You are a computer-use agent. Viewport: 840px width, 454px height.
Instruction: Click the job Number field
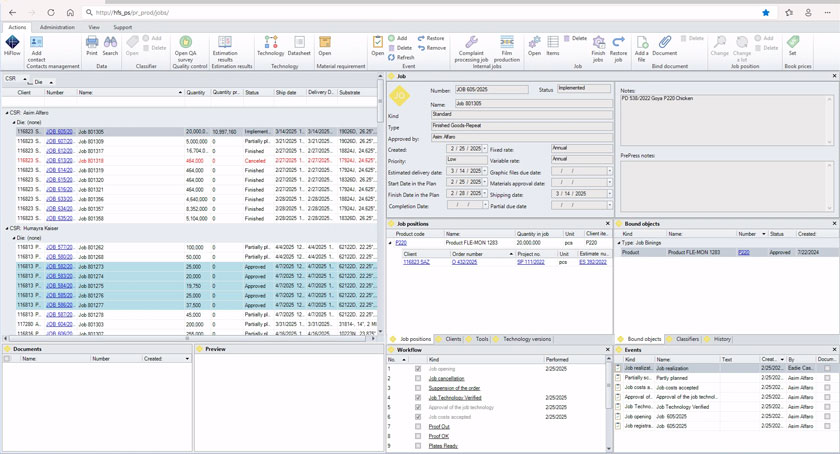point(493,90)
